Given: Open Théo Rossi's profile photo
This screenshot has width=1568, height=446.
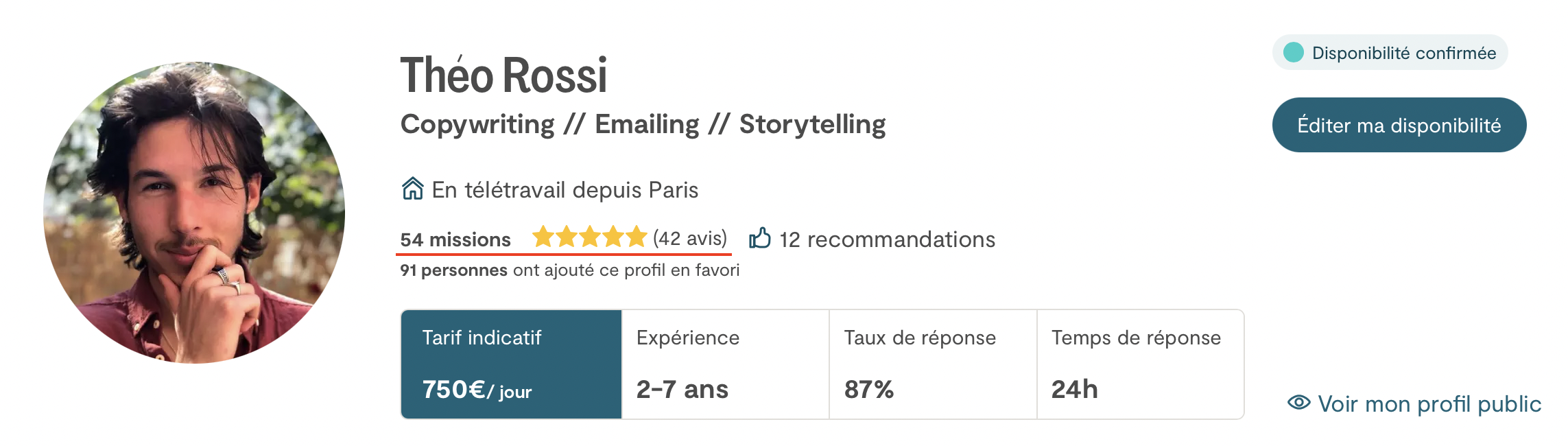Looking at the screenshot, I should (x=194, y=213).
